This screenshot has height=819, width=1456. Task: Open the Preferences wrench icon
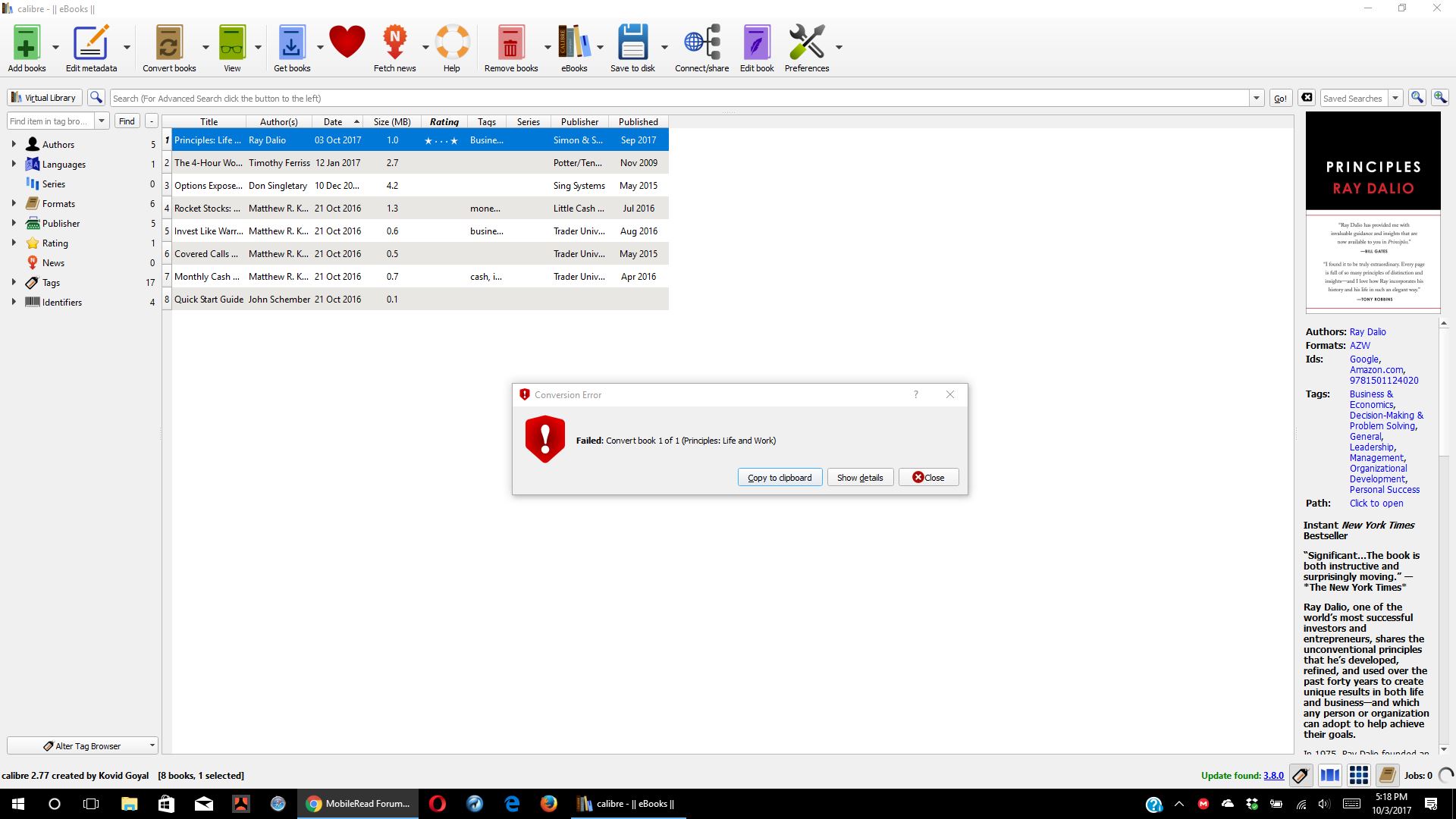coord(806,43)
